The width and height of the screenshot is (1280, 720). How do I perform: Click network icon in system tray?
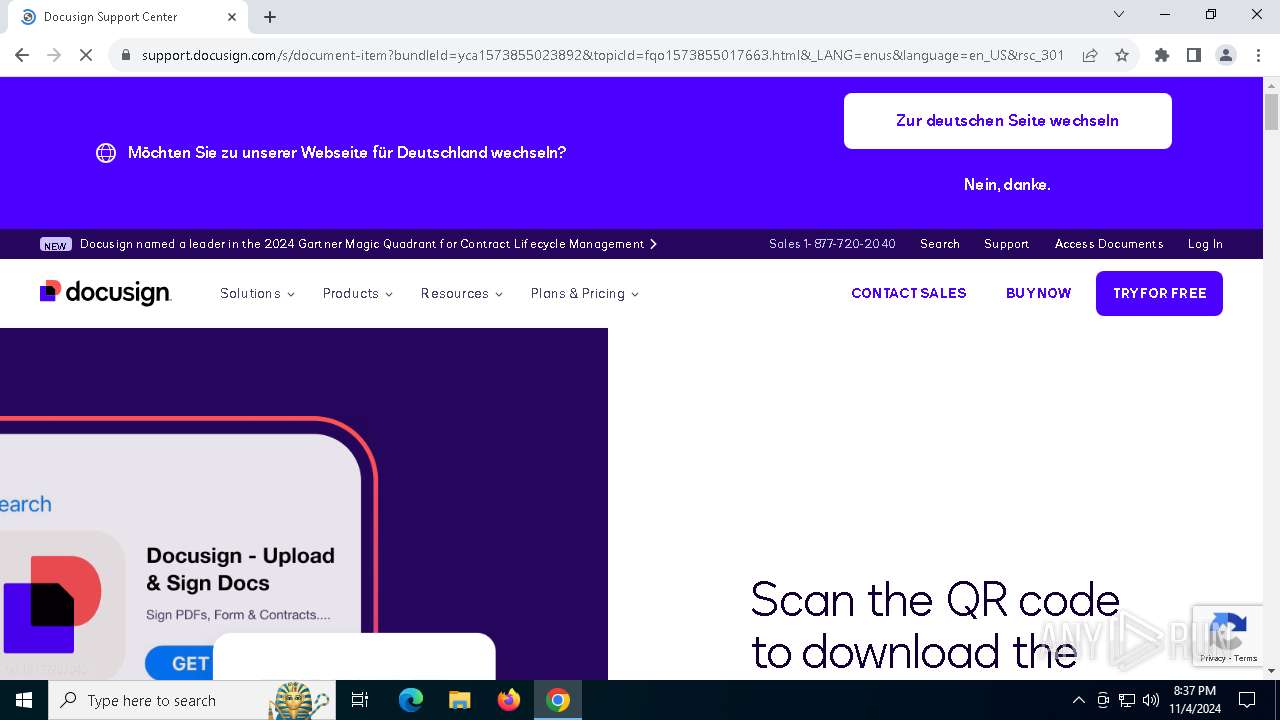point(1127,700)
